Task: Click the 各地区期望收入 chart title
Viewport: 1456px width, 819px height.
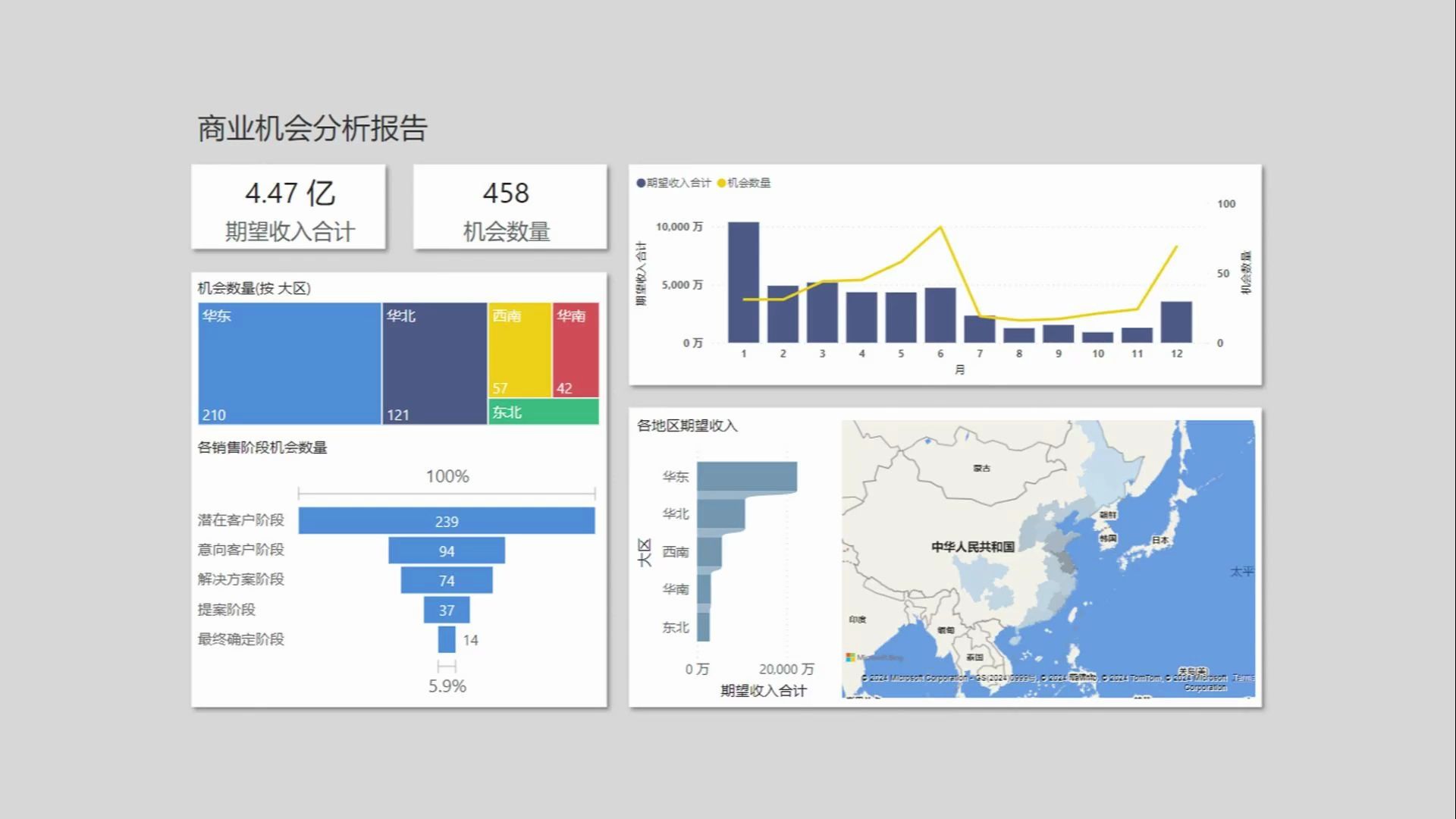Action: pos(687,425)
